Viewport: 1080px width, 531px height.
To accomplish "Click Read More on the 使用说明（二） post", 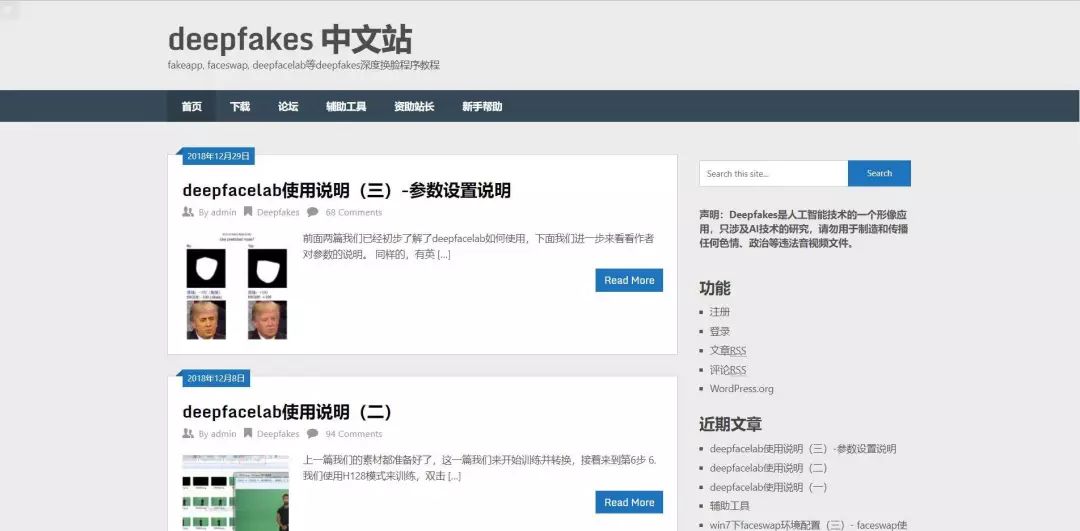I will pyautogui.click(x=629, y=503).
